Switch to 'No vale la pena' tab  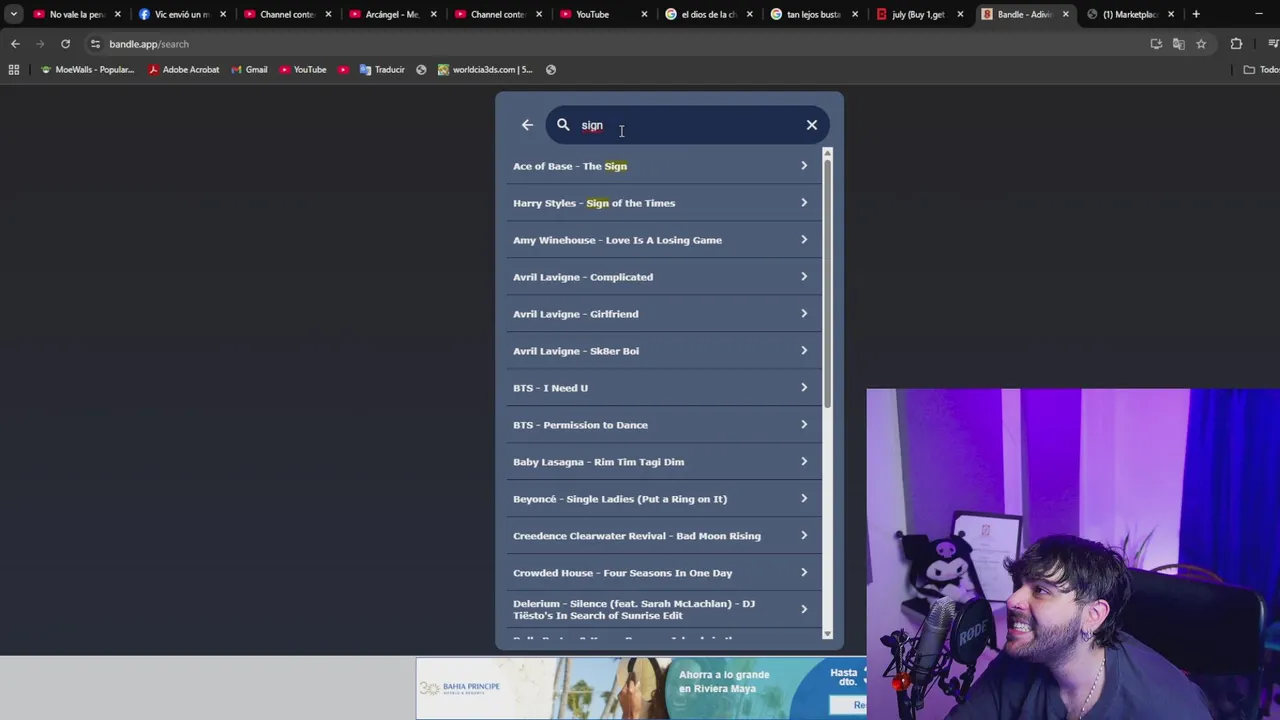[x=77, y=14]
